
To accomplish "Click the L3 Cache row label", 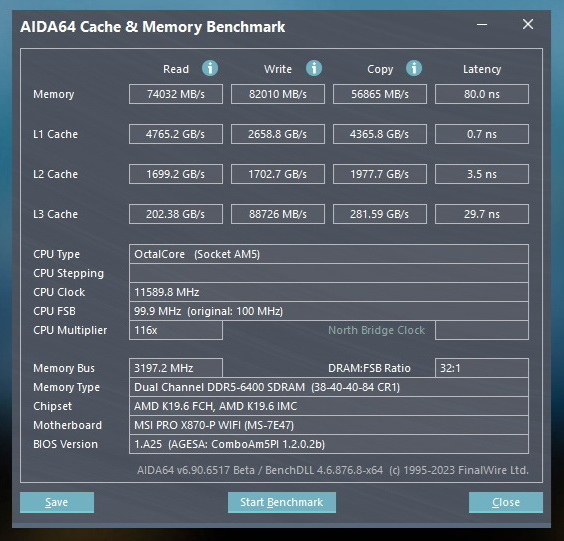I will point(55,214).
